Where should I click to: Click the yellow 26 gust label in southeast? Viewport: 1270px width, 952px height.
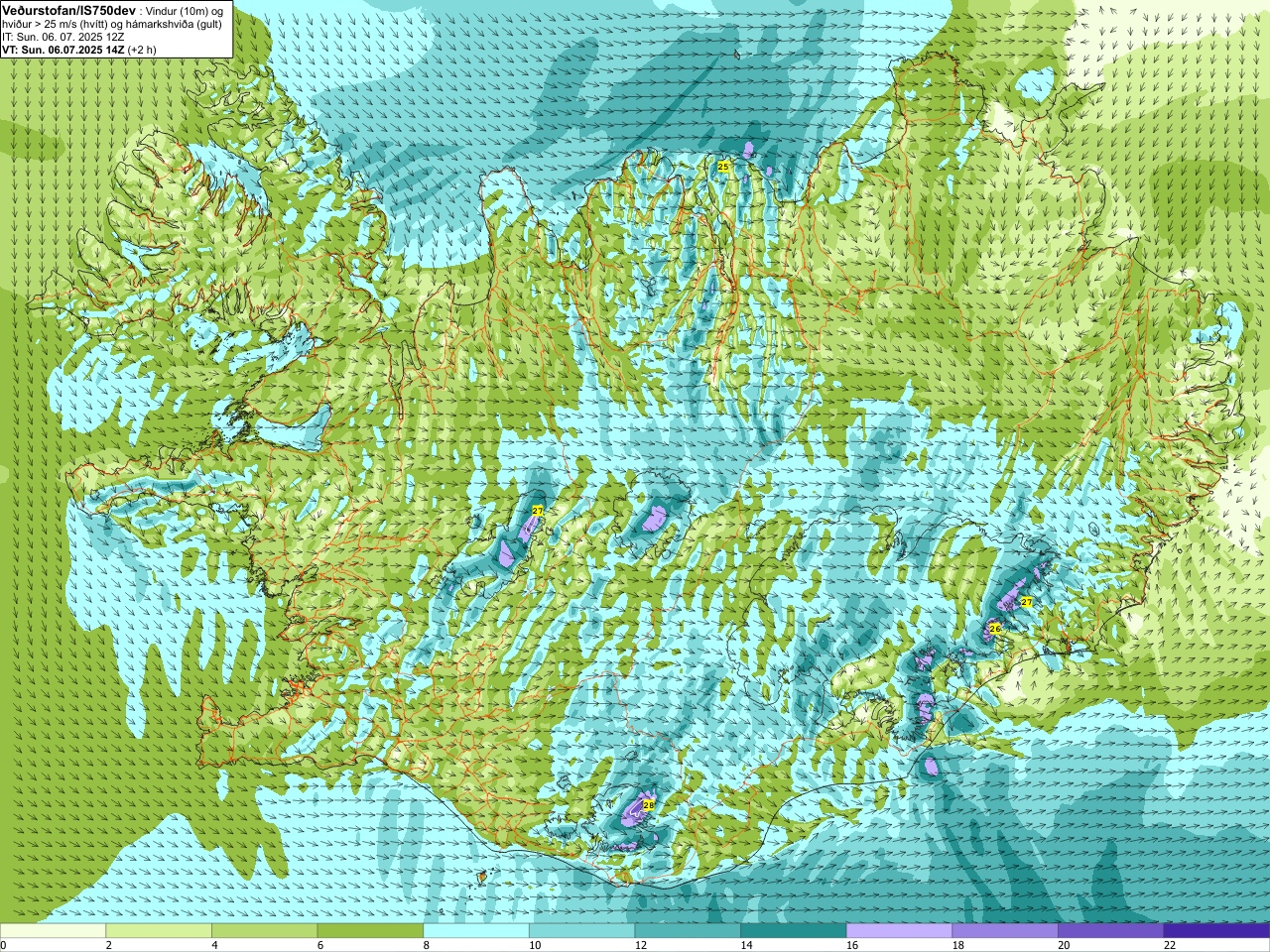(x=995, y=629)
